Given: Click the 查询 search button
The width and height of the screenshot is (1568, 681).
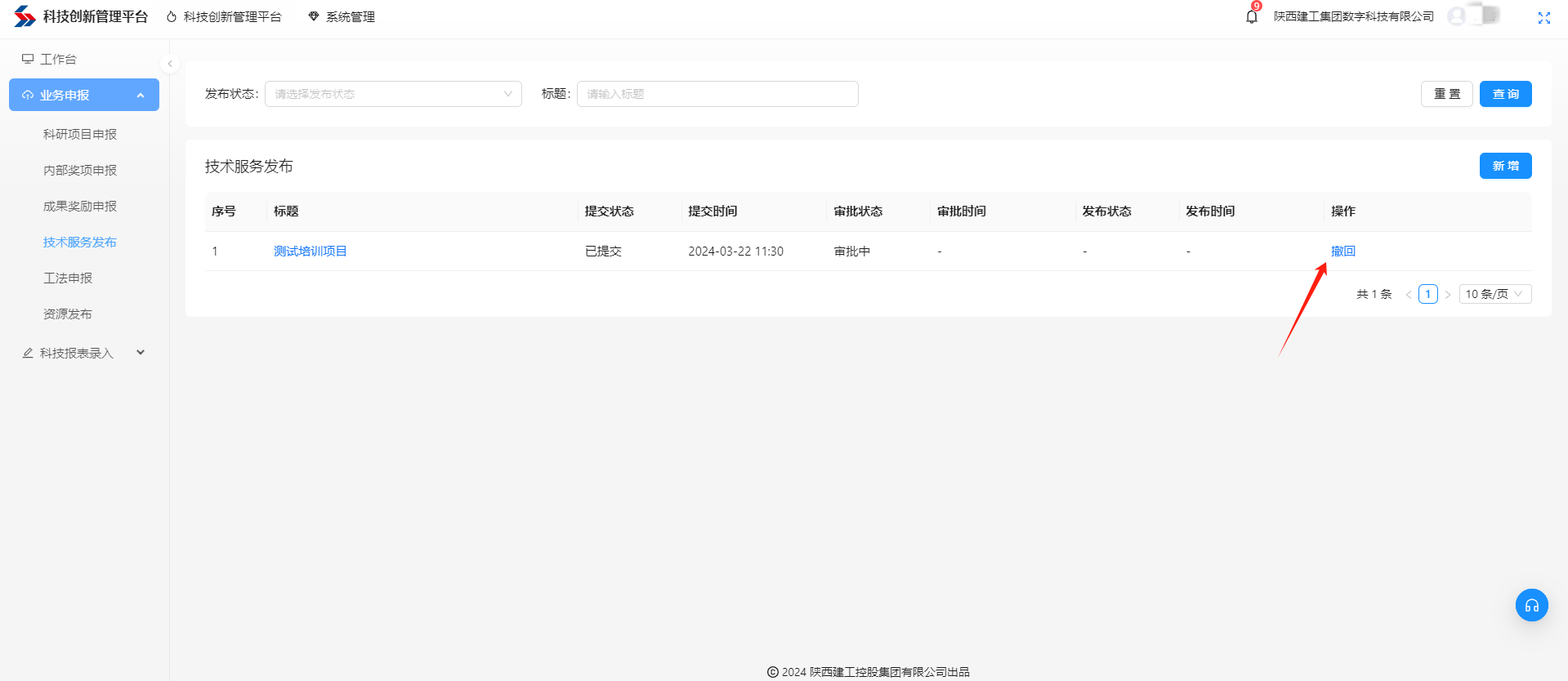Looking at the screenshot, I should pyautogui.click(x=1505, y=94).
